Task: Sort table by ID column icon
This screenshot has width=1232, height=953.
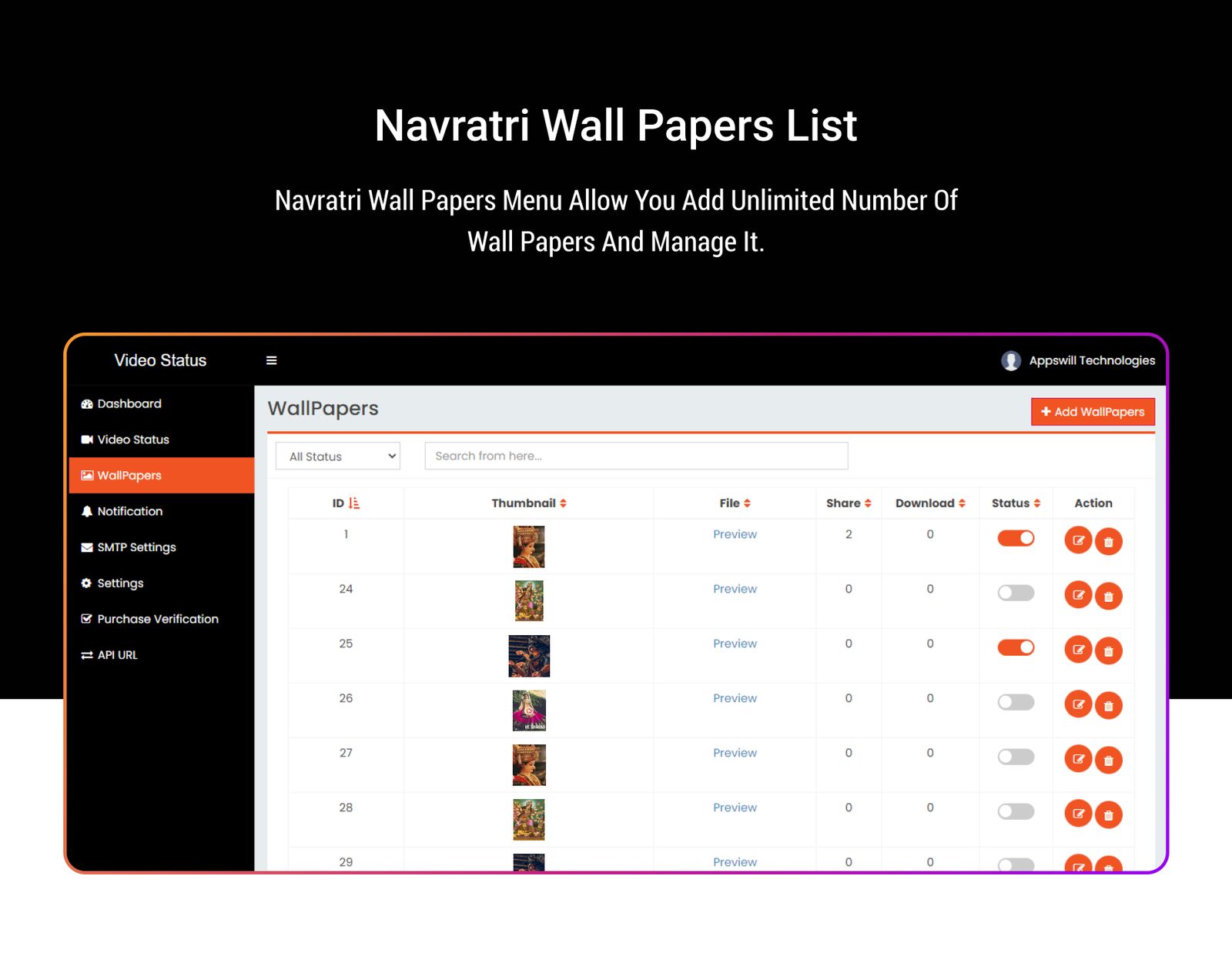Action: click(x=354, y=503)
